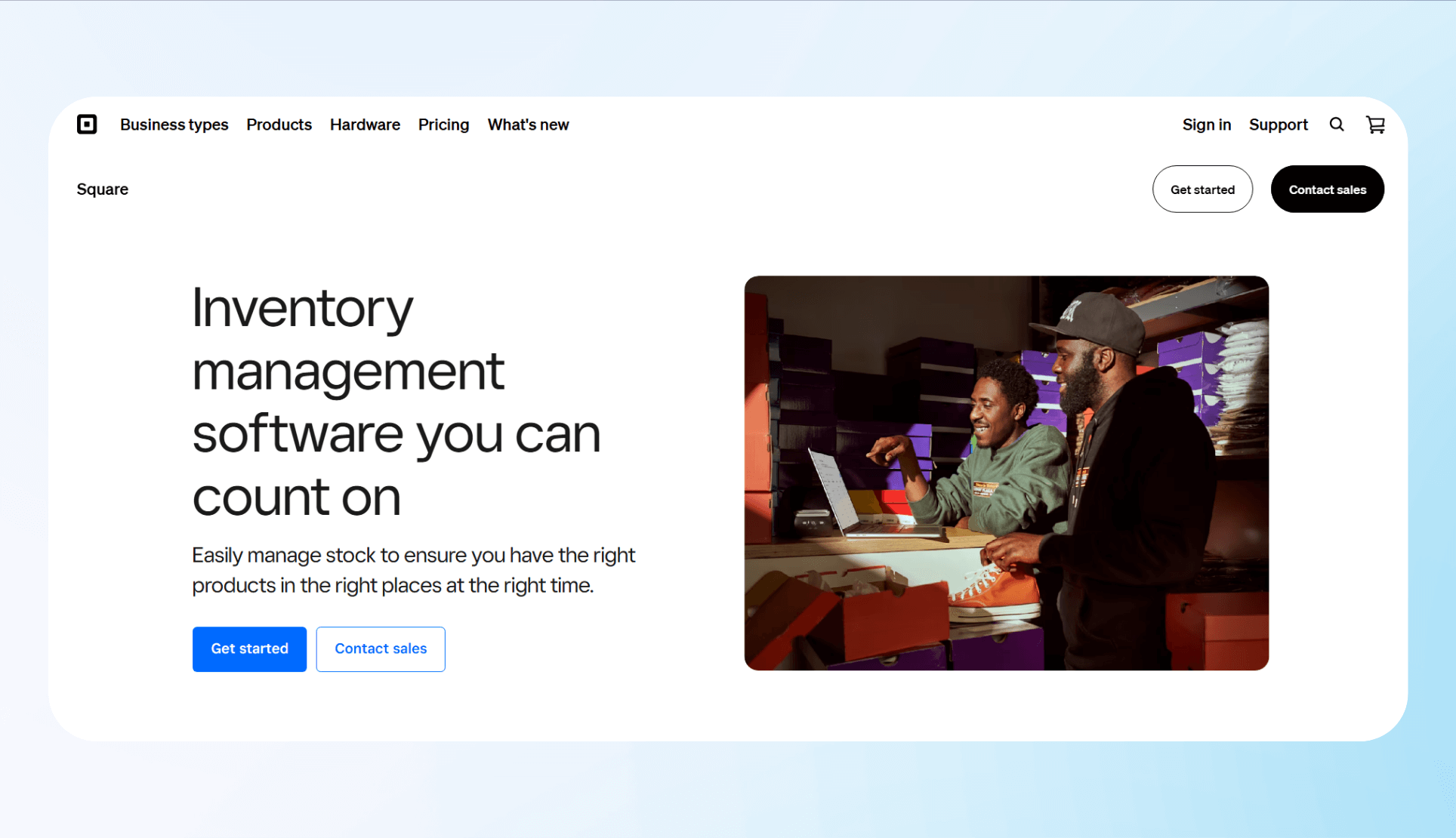1456x838 pixels.
Task: Open the Support link
Action: tap(1278, 125)
